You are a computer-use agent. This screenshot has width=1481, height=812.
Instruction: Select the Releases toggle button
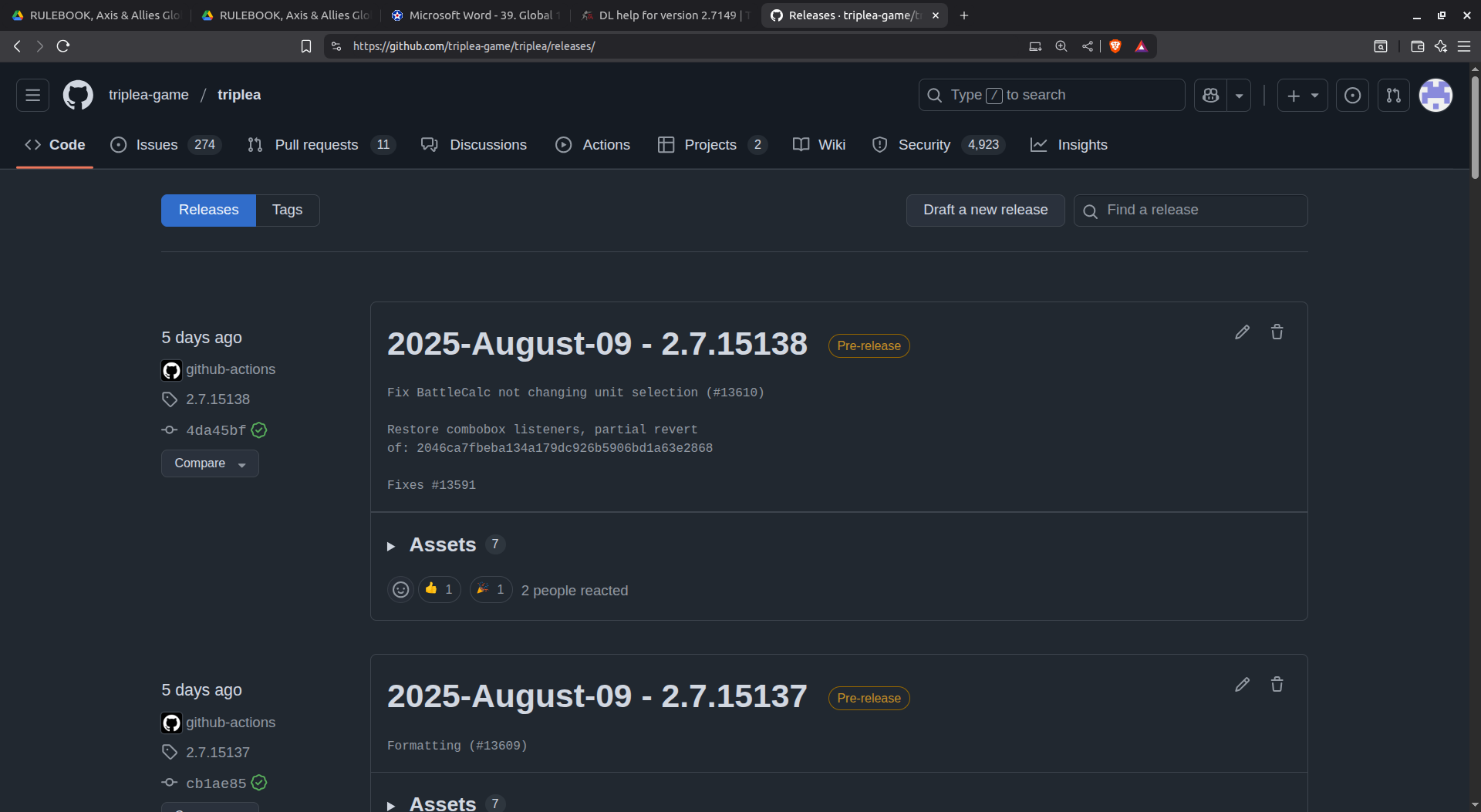coord(208,210)
